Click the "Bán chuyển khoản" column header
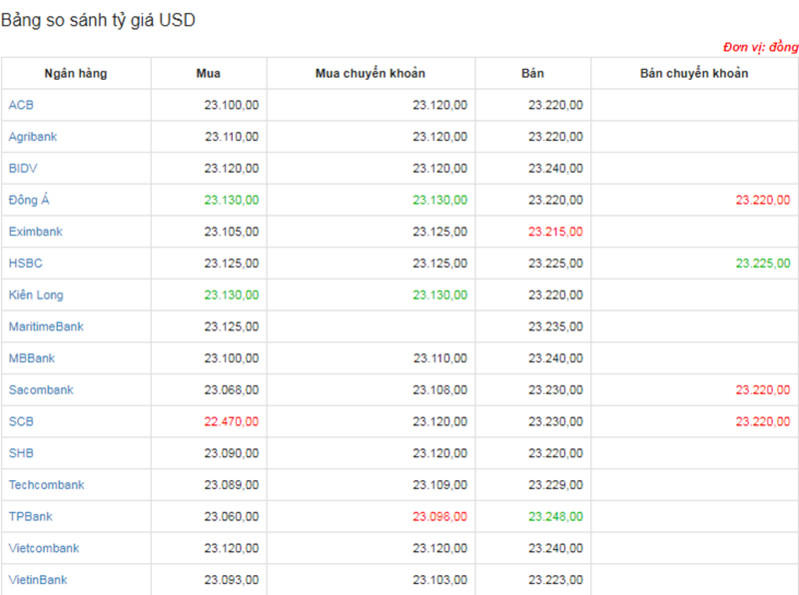The height and width of the screenshot is (595, 799). pos(694,73)
